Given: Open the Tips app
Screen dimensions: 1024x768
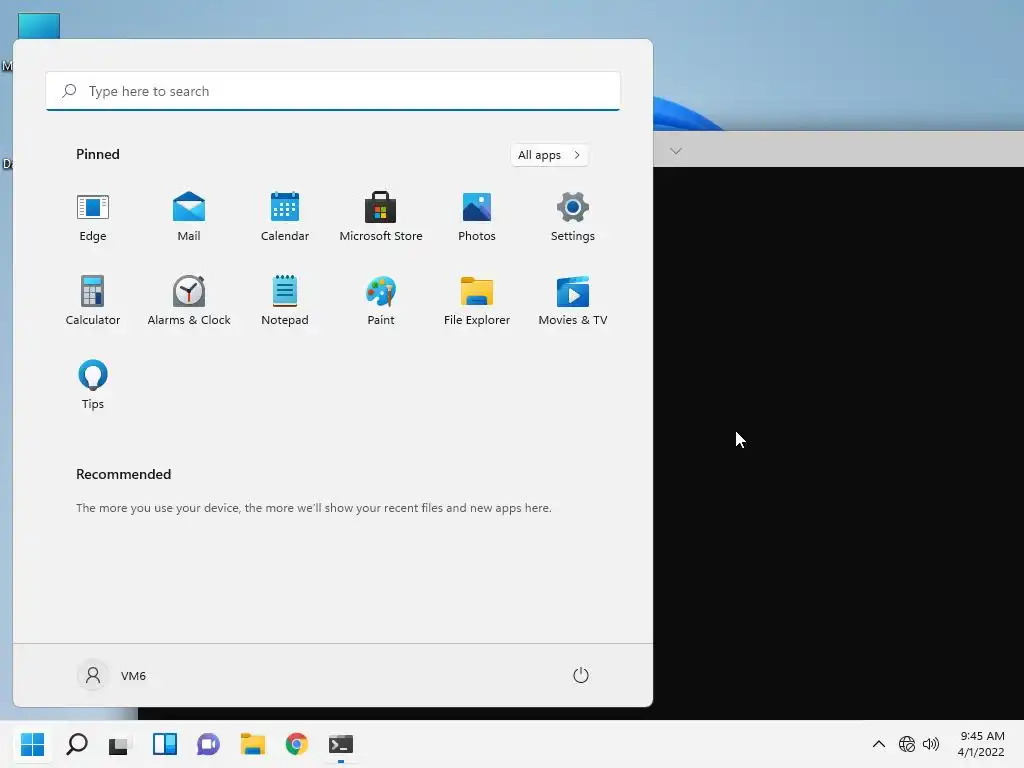Looking at the screenshot, I should (93, 385).
